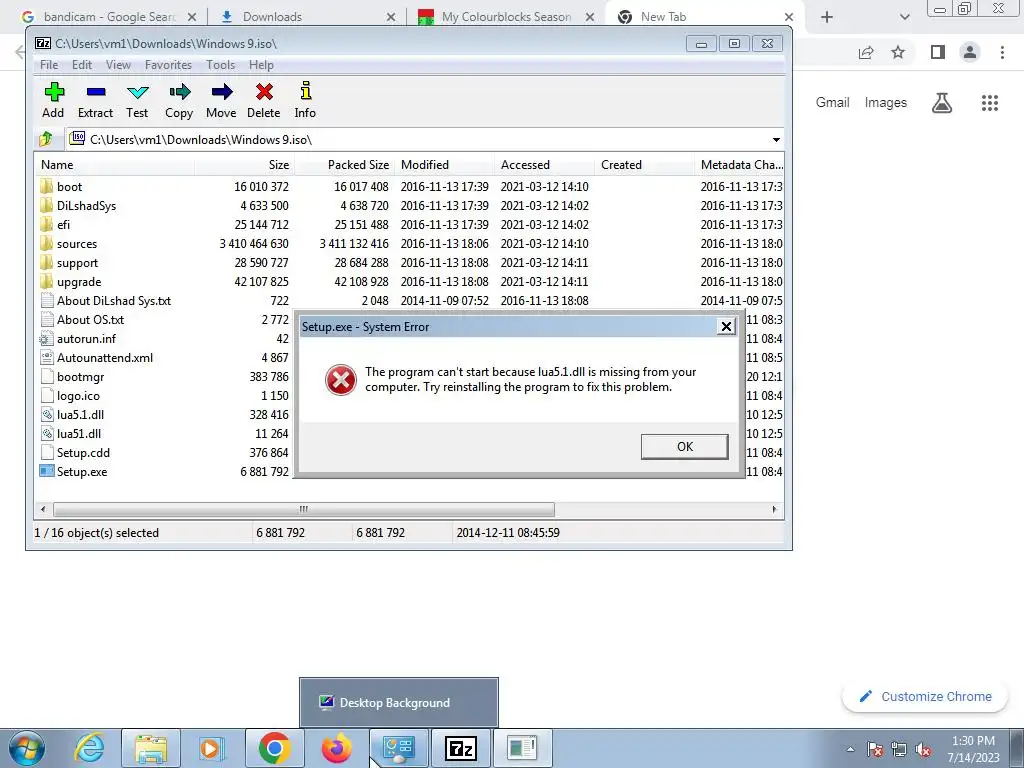
Task: Show hidden tray icons arrow
Action: pos(850,750)
